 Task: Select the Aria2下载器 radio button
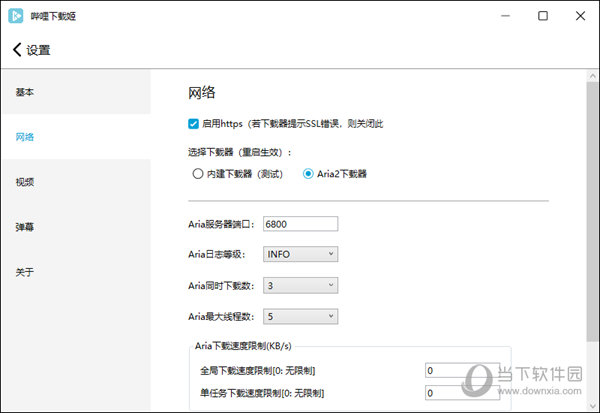pos(308,174)
